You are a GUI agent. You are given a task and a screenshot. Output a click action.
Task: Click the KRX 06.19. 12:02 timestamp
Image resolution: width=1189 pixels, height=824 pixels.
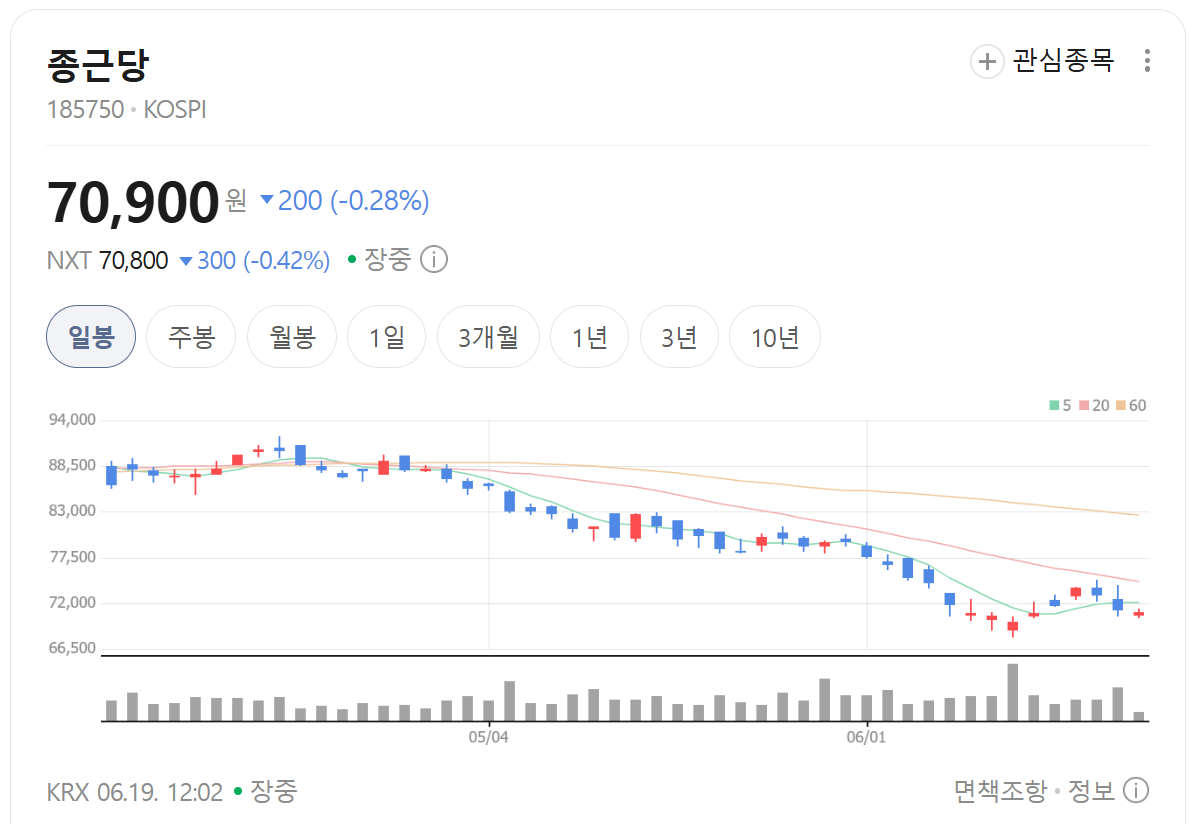point(135,792)
